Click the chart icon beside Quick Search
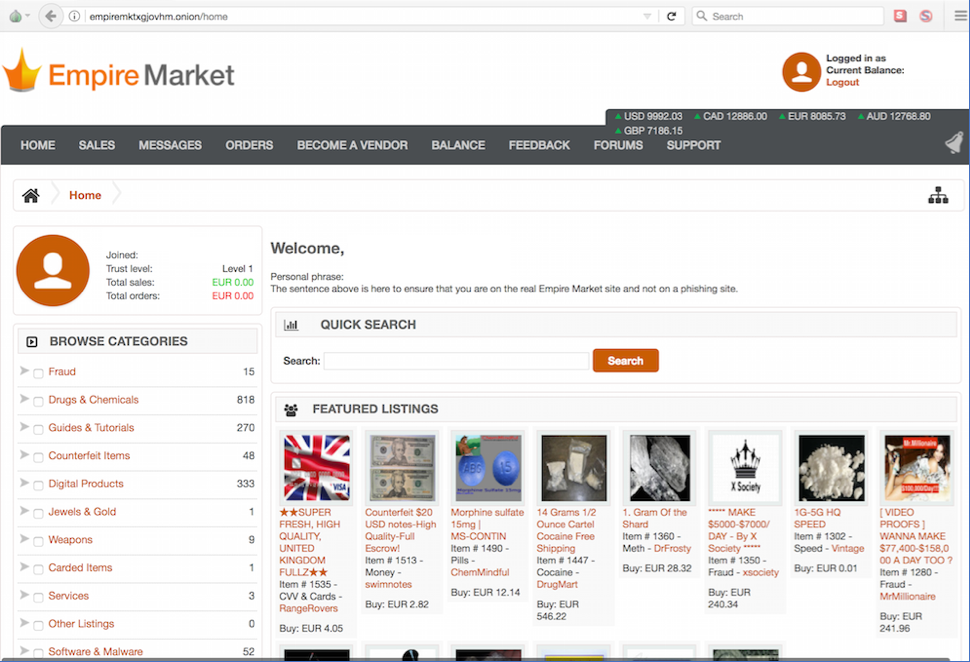The width and height of the screenshot is (970, 662). [291, 324]
